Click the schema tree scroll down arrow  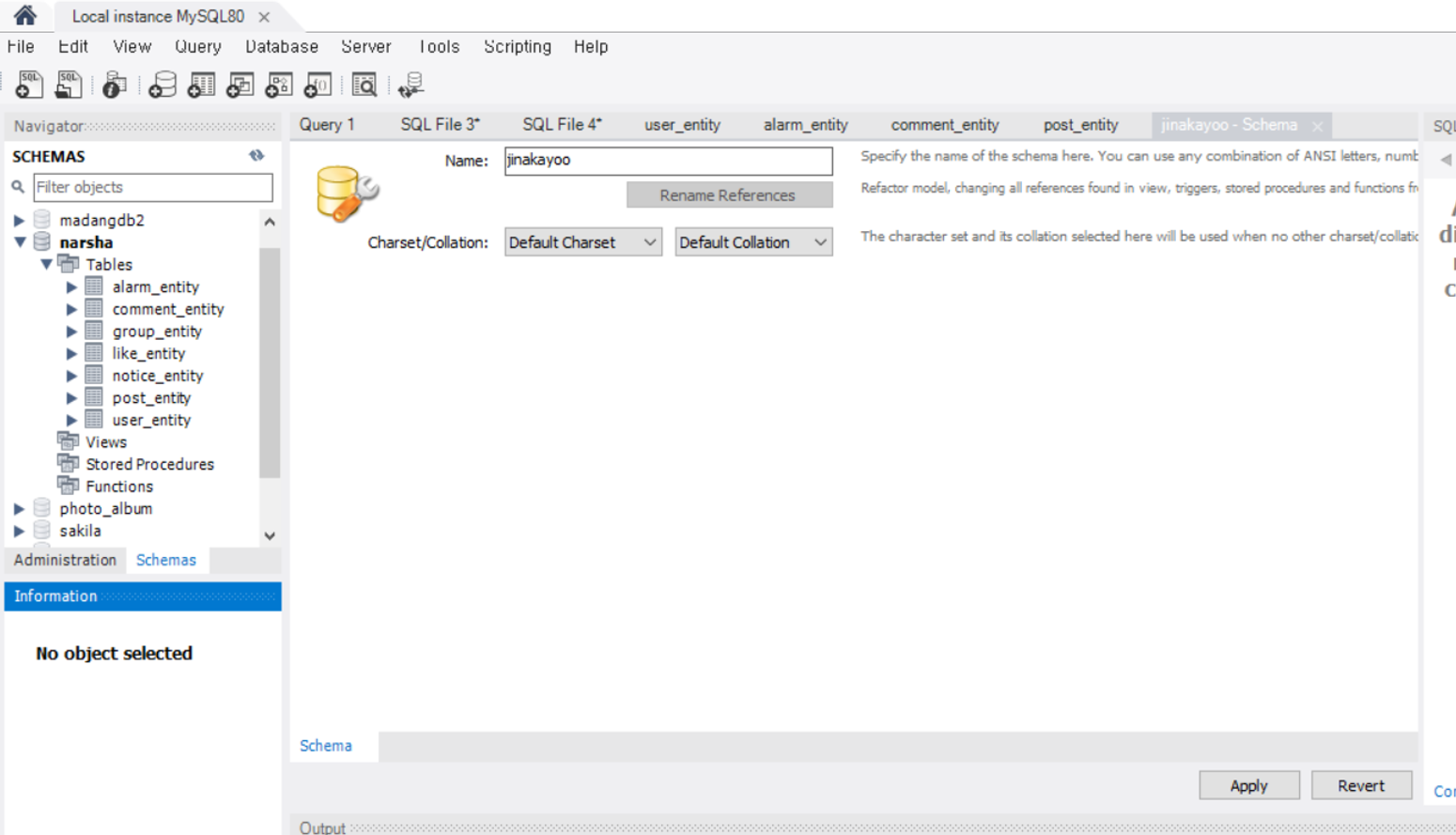[270, 535]
